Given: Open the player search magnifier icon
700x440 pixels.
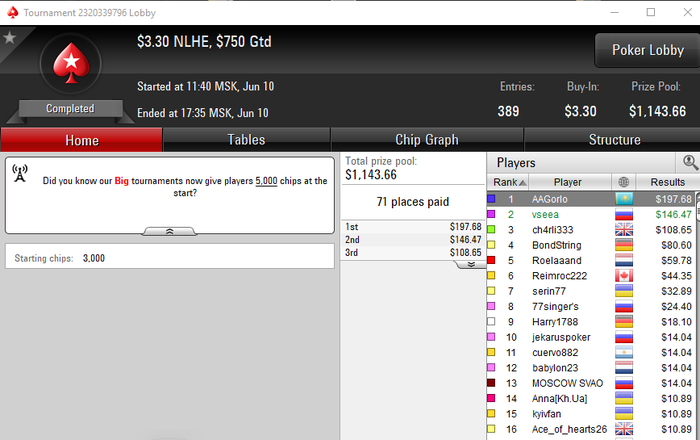Looking at the screenshot, I should 690,162.
